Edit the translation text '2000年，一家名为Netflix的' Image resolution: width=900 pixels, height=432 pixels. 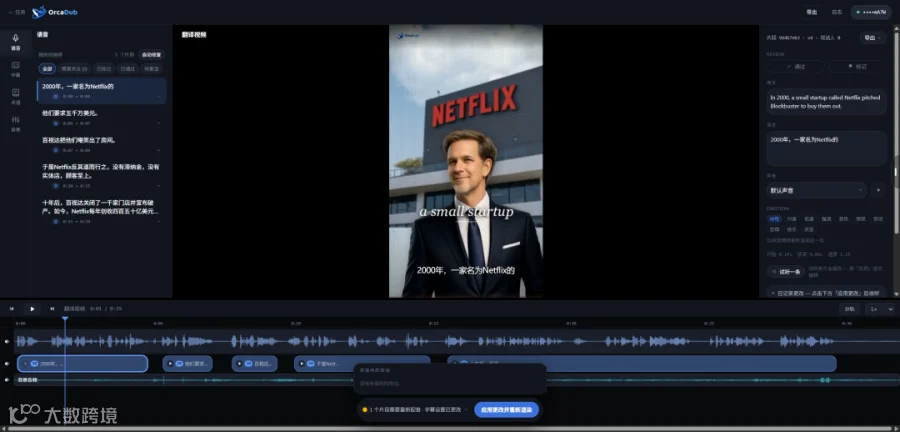[826, 148]
